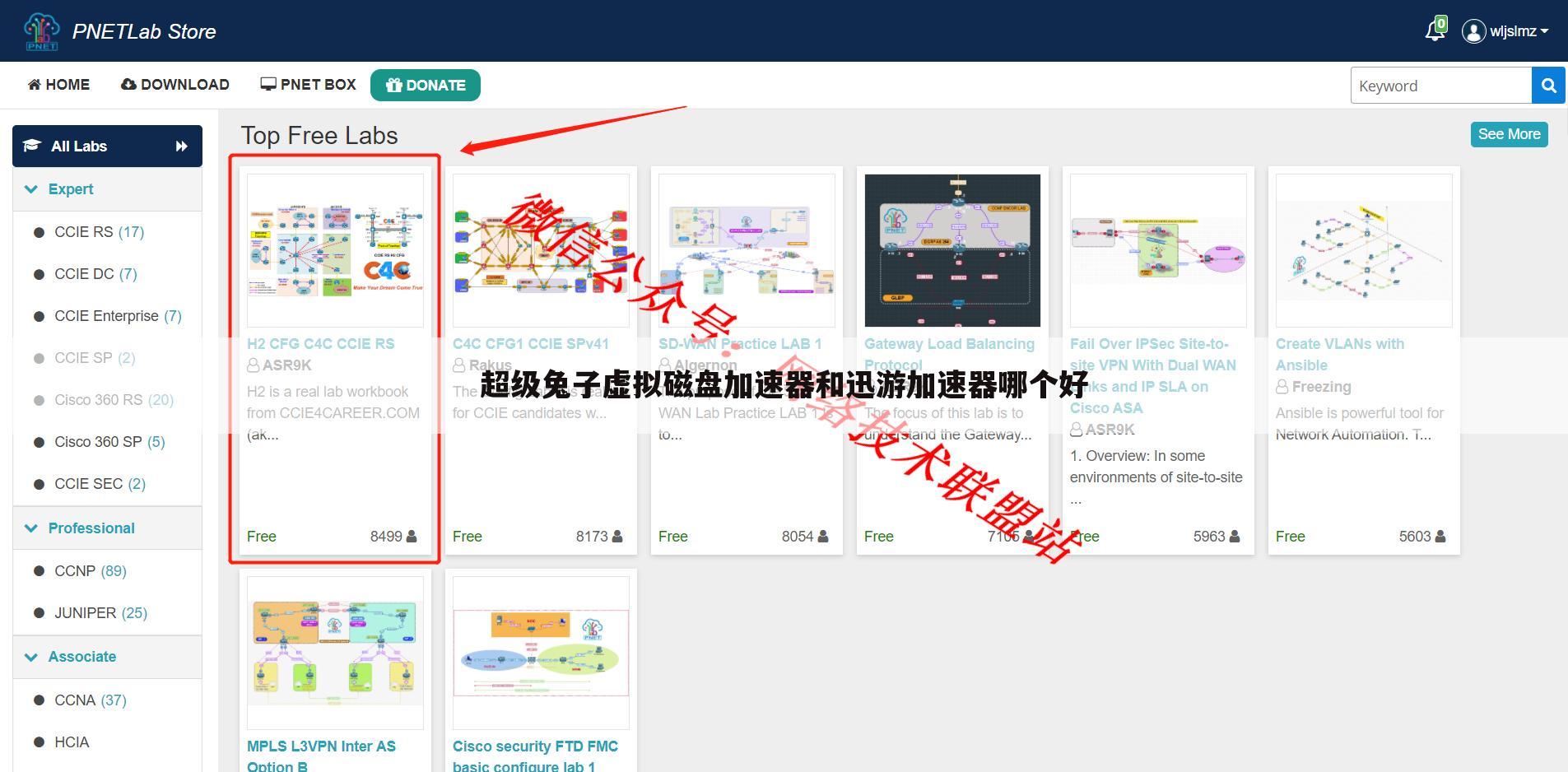This screenshot has width=1568, height=772.
Task: Open Fail Over IPSec VPN lab thumbnail
Action: click(1158, 250)
